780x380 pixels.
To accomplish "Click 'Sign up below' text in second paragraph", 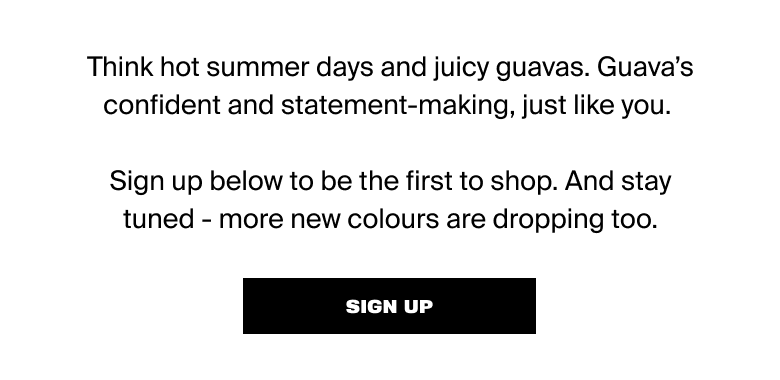I will 195,181.
